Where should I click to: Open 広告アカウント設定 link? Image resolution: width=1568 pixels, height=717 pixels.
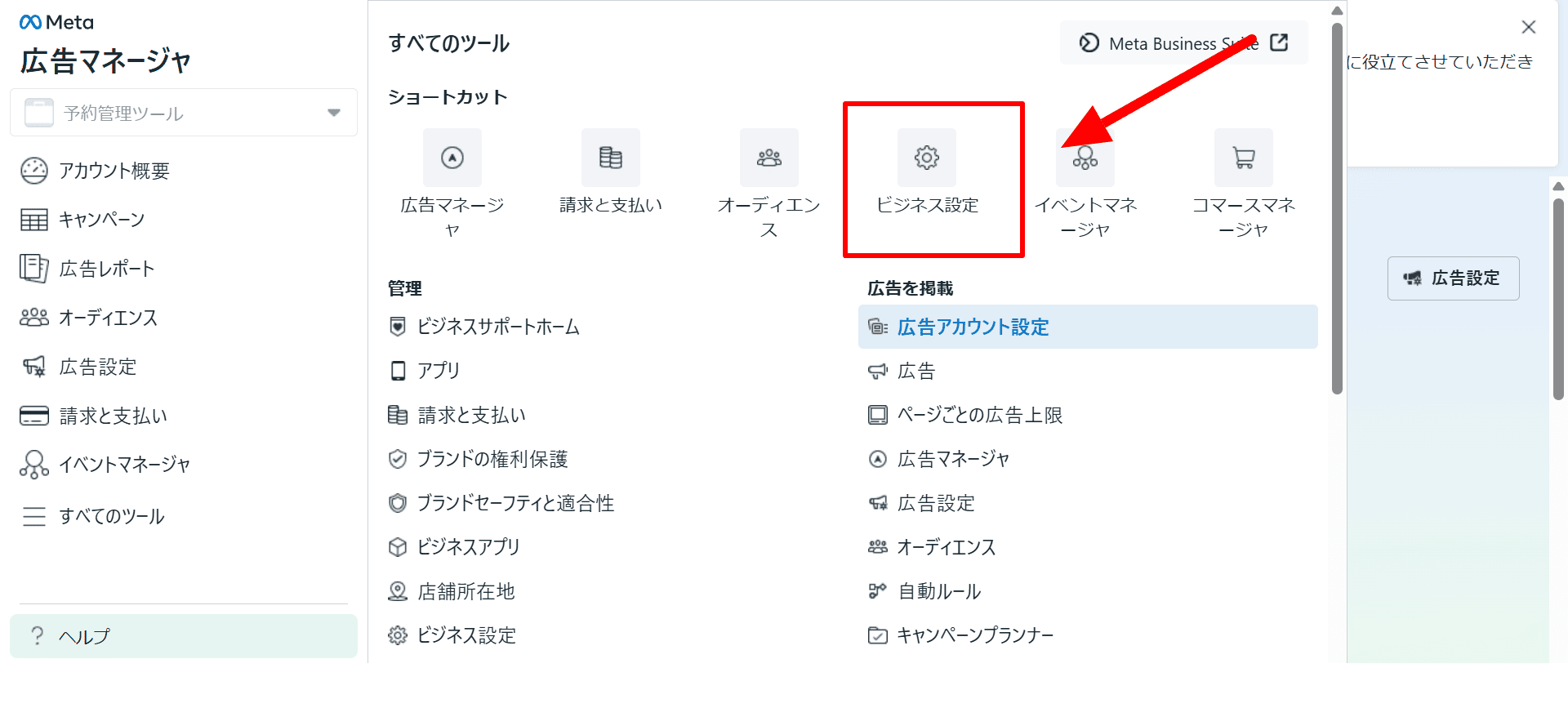1088,327
